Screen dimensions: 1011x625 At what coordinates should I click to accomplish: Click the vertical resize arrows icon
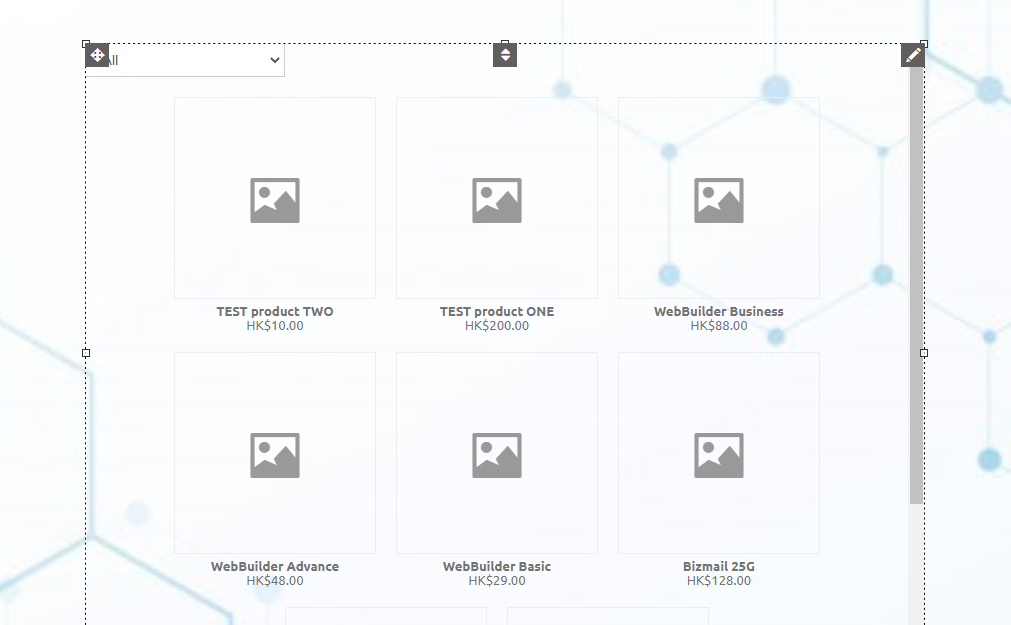tap(505, 55)
